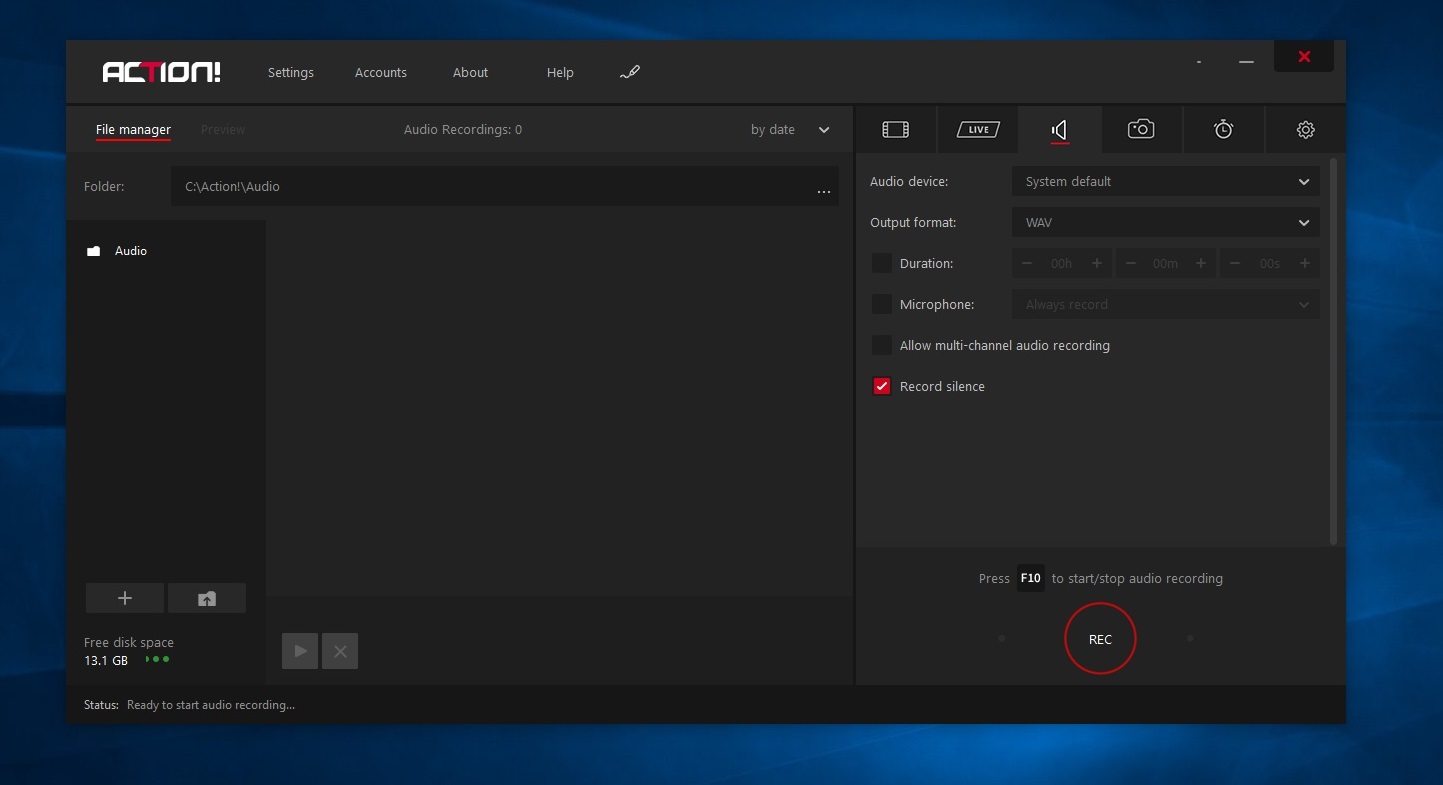The height and width of the screenshot is (785, 1443).
Task: Click the 00m minutes duration field
Action: pos(1165,264)
